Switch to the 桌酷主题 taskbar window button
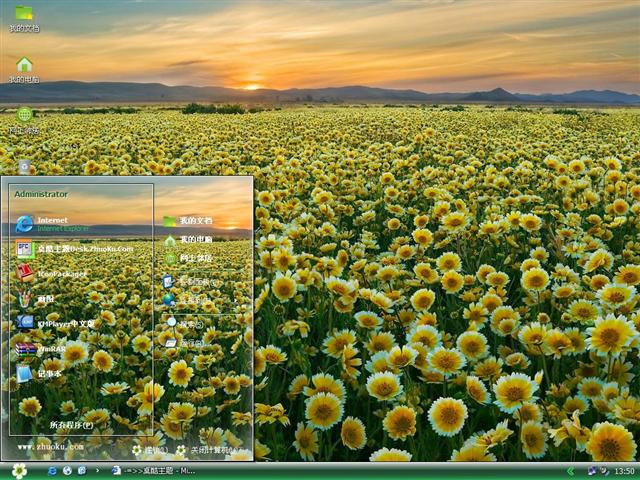Screen dimensions: 640x480 (160, 470)
